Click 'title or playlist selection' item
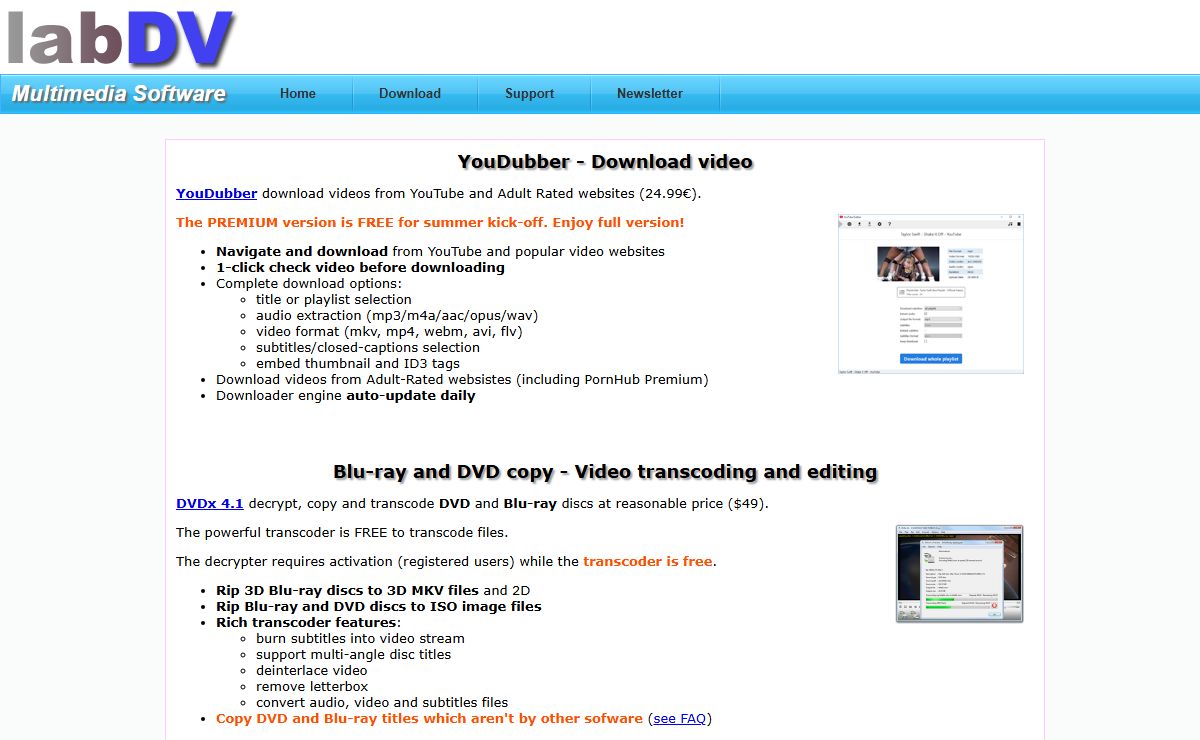This screenshot has width=1200, height=740. coord(334,299)
